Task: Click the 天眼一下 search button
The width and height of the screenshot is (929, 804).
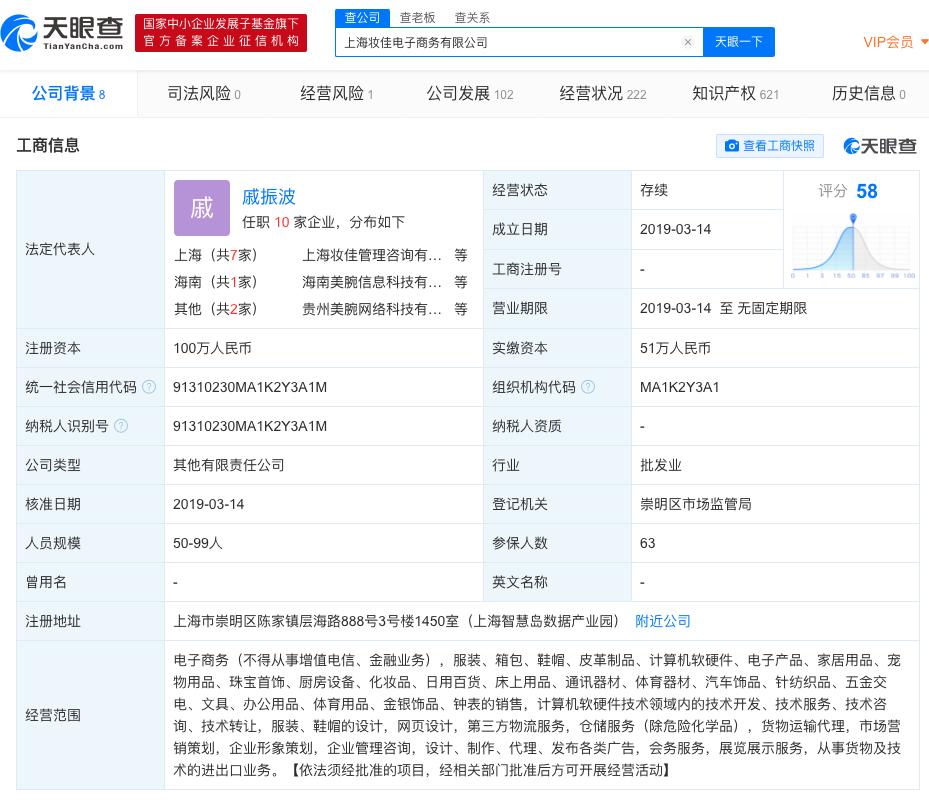Action: coord(738,42)
